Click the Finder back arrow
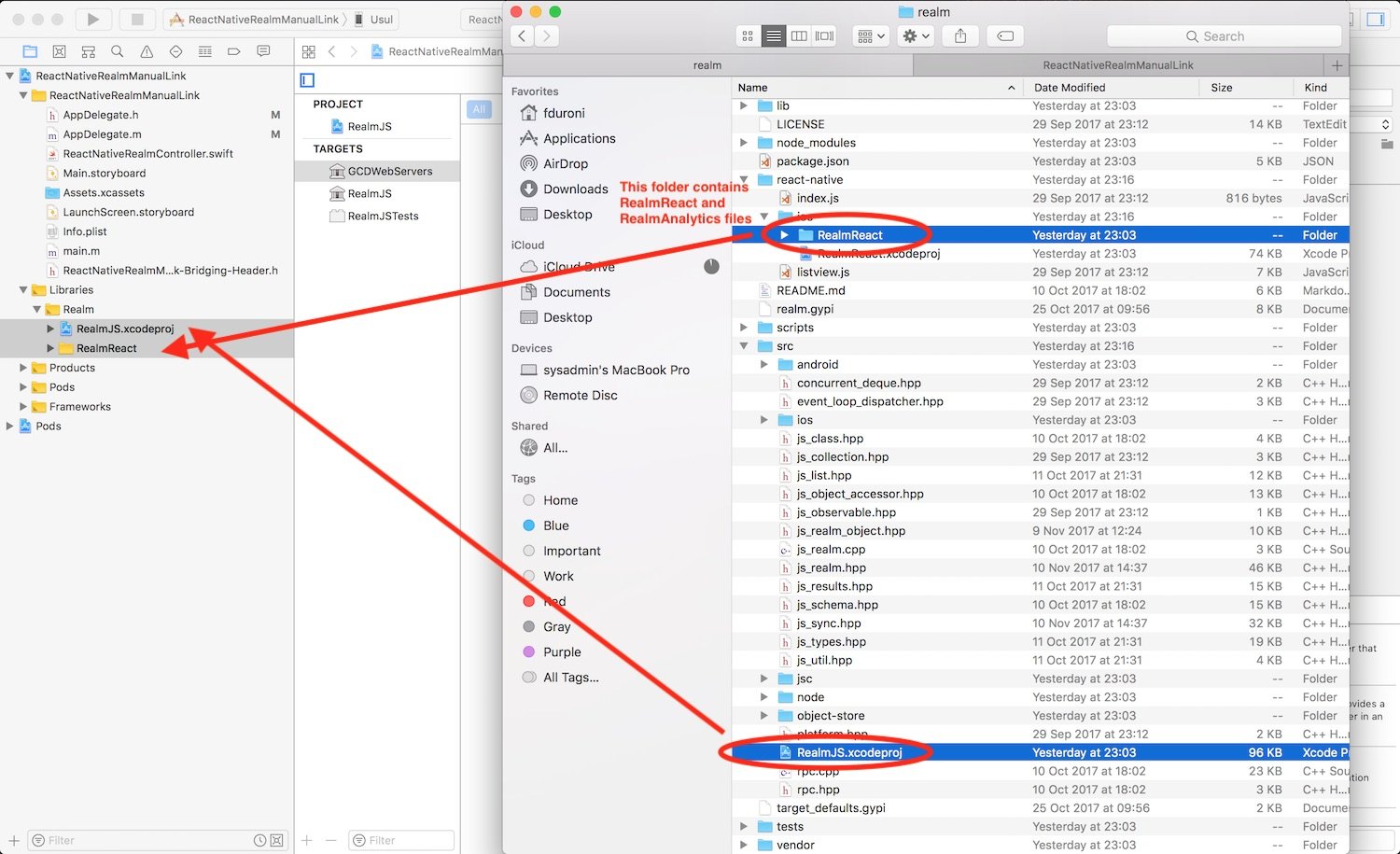This screenshot has width=1400, height=854. click(522, 35)
